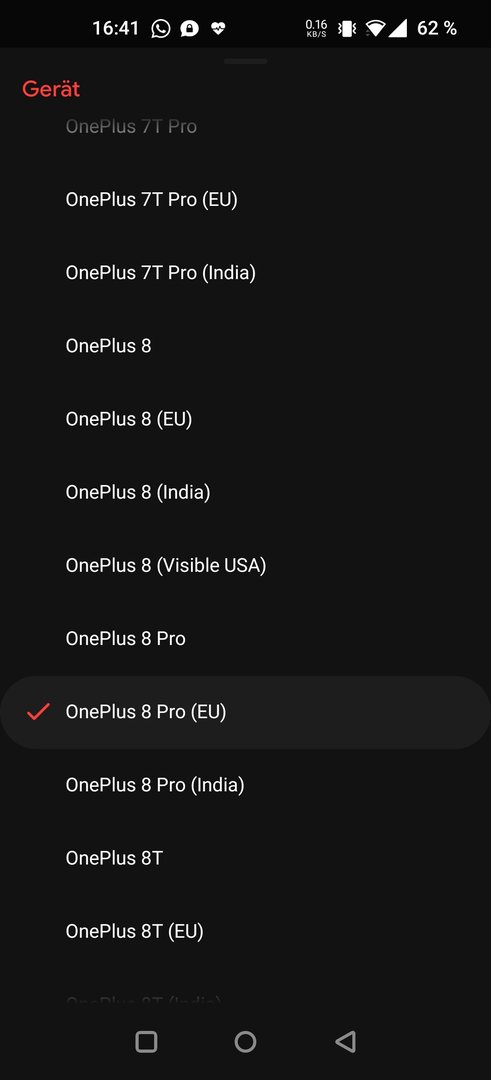Screen dimensions: 491x1080
Task: Tap the Android back navigation triangle
Action: pos(345,1041)
